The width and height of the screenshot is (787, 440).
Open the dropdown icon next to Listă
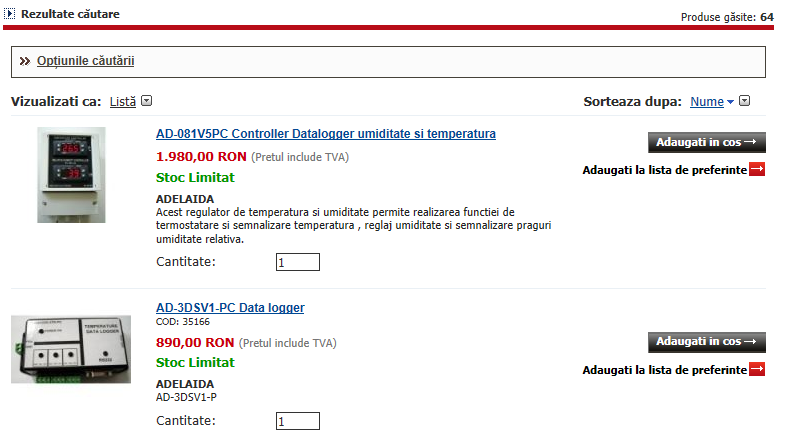[146, 101]
